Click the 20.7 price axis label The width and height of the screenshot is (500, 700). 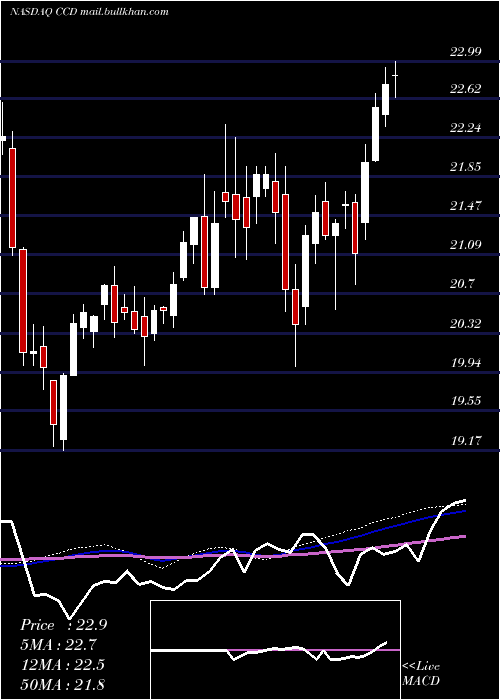coord(462,284)
